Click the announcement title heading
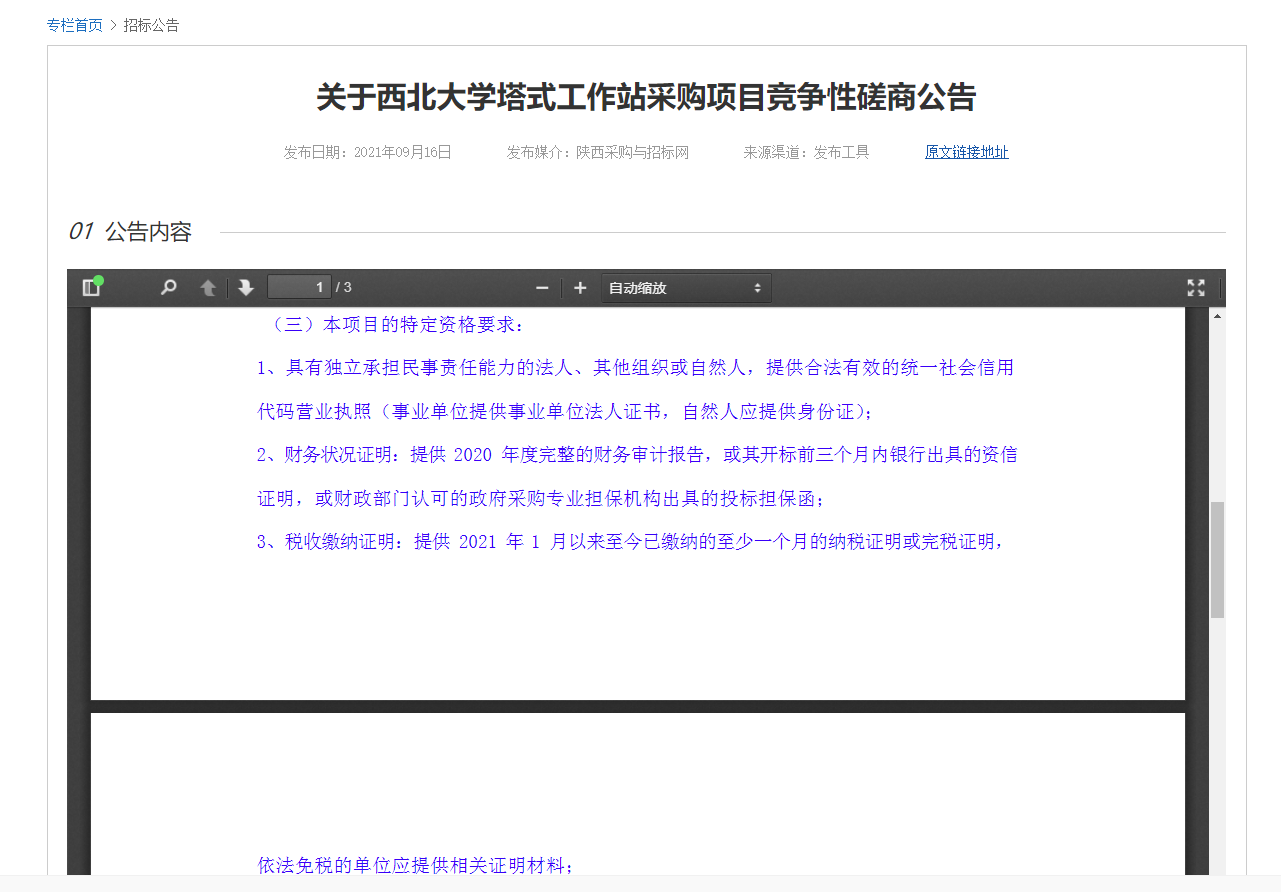This screenshot has height=892, width=1281. click(646, 98)
